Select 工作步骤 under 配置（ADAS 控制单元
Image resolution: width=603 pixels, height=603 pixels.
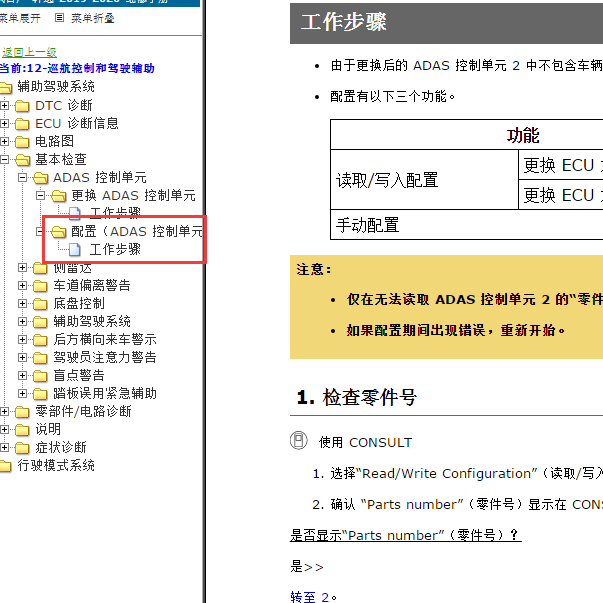pos(115,249)
